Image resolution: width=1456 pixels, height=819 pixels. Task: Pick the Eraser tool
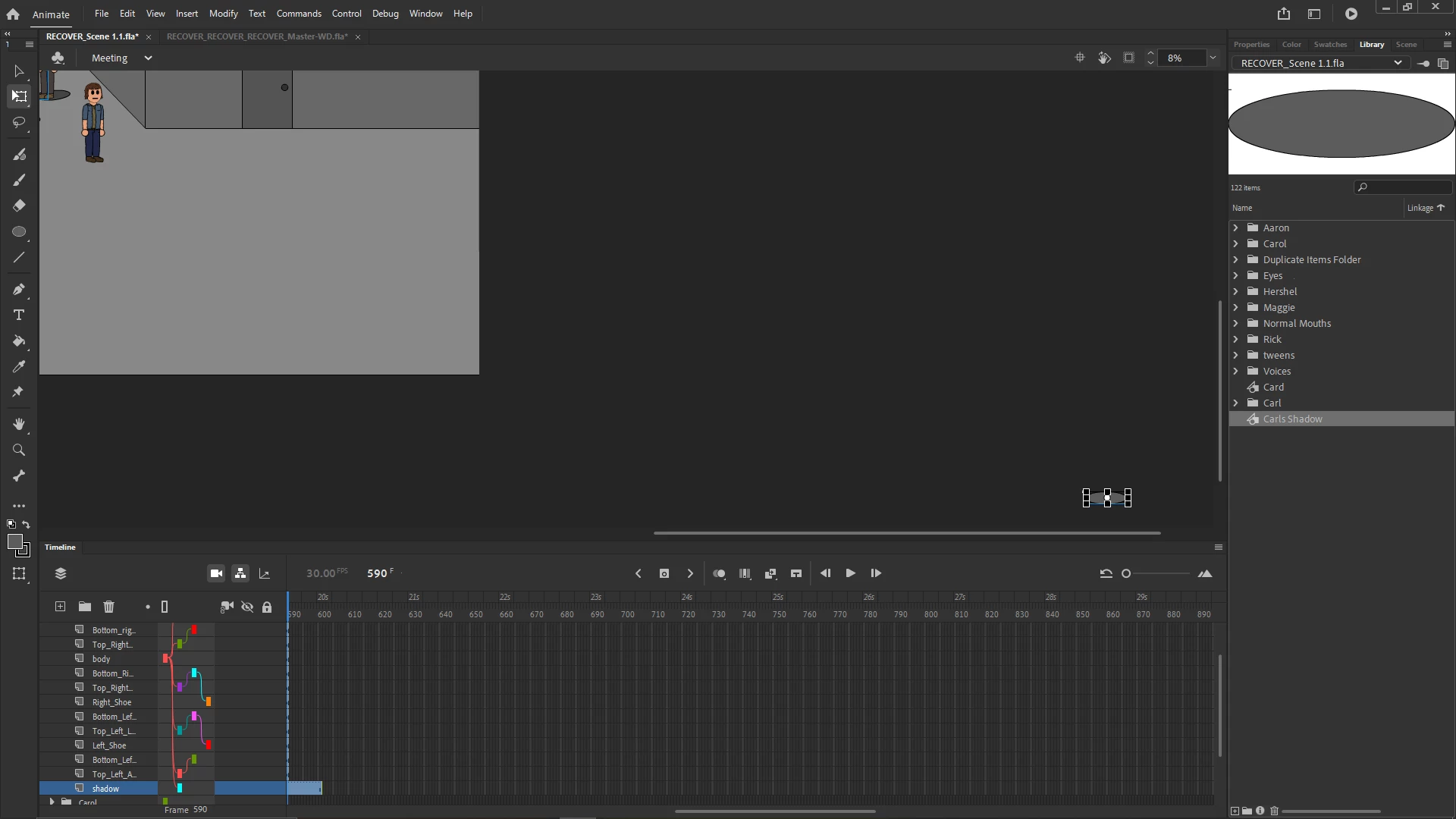(19, 206)
